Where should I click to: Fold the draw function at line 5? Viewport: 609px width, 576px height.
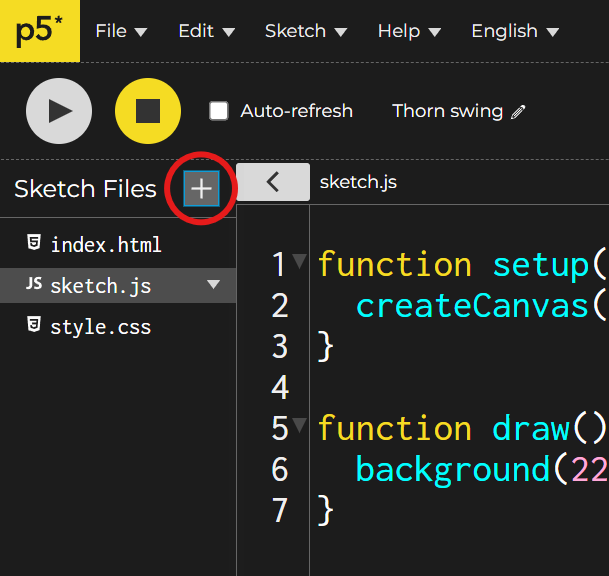click(x=300, y=427)
